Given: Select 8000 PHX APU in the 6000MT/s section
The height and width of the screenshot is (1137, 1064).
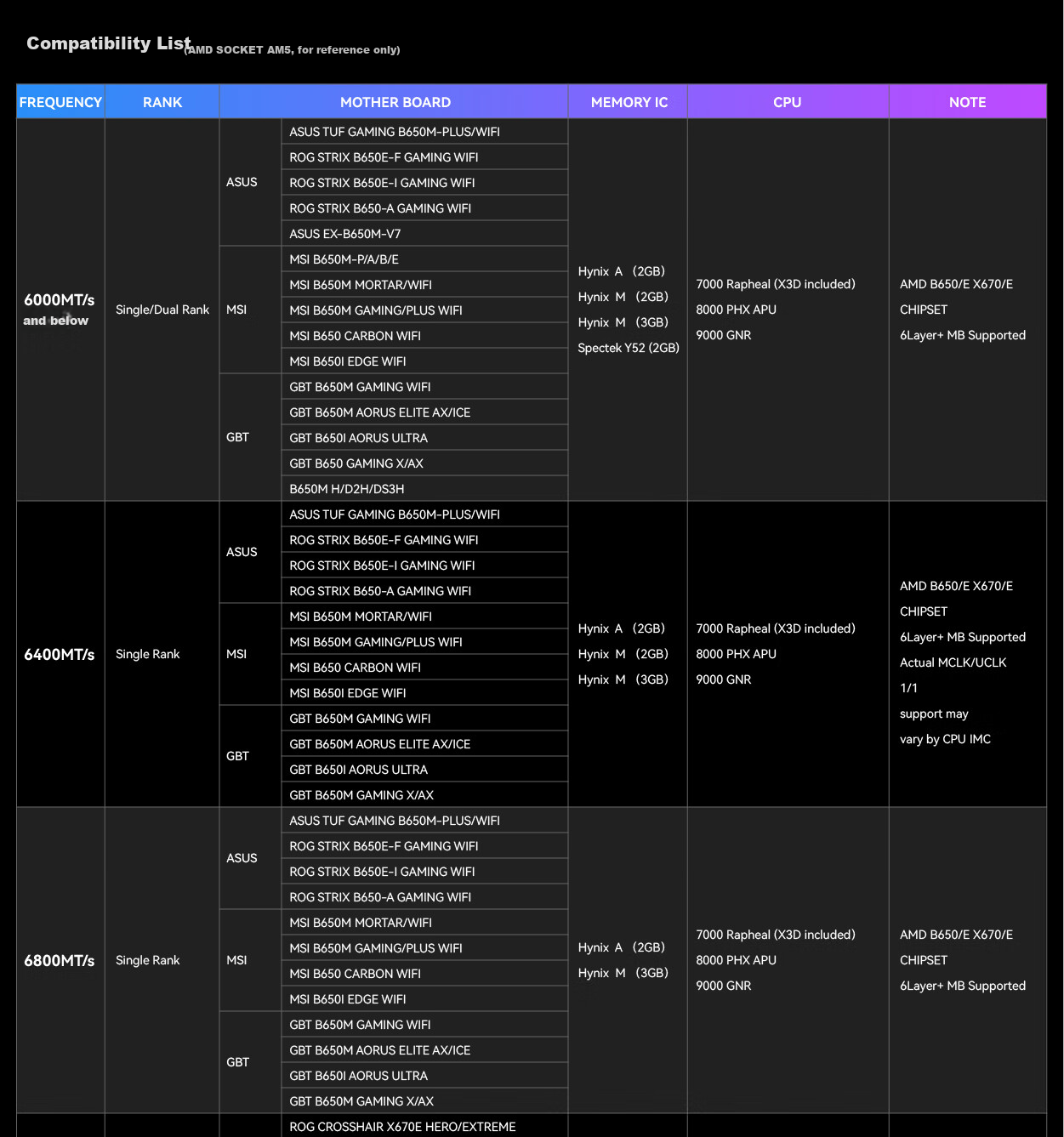Looking at the screenshot, I should point(737,310).
